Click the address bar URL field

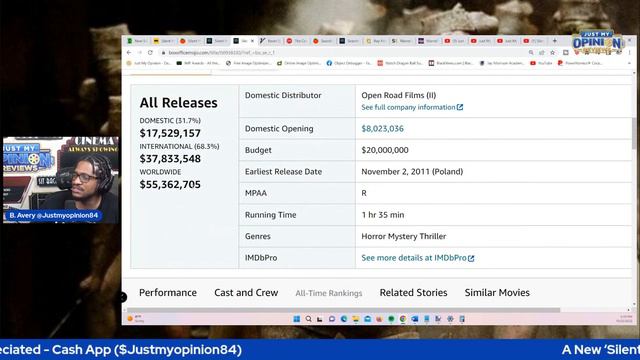pos(343,53)
